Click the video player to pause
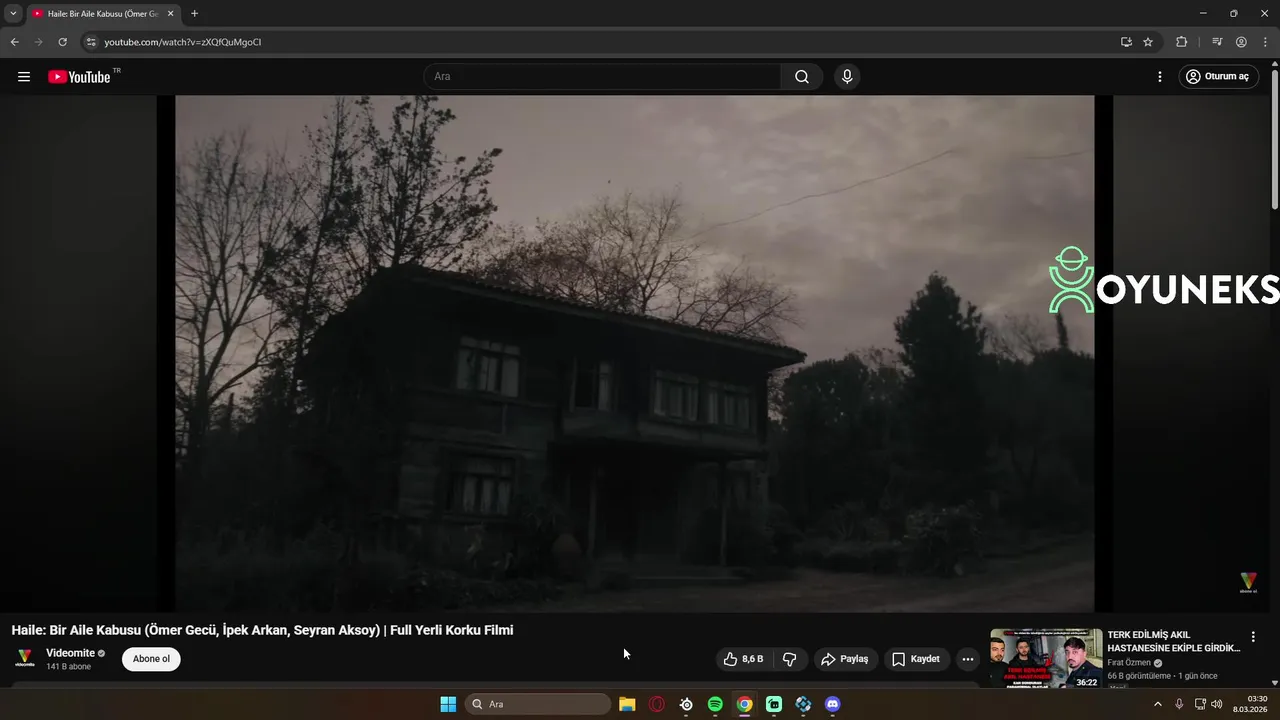1280x720 pixels. 634,353
